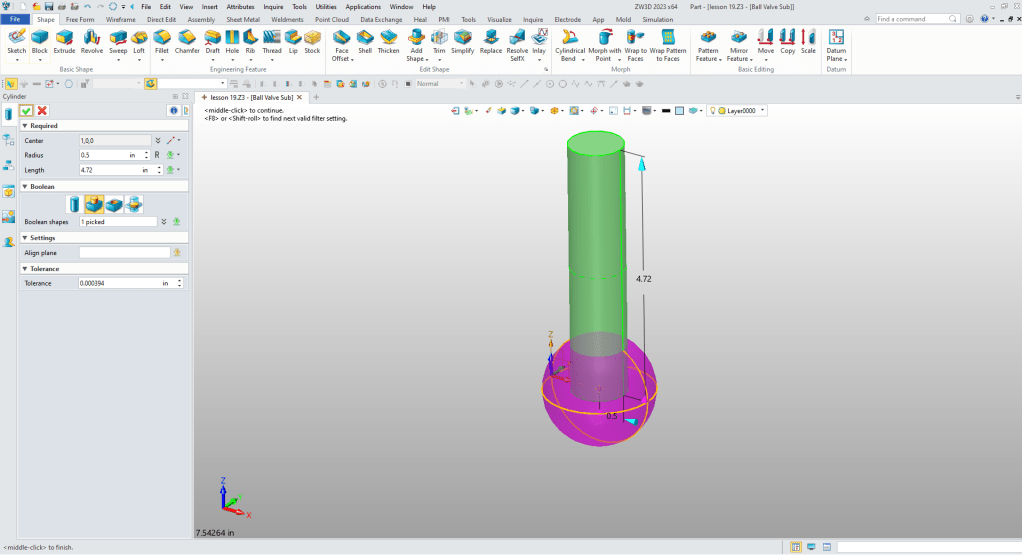Open the Inquire menu

(x=273, y=7)
